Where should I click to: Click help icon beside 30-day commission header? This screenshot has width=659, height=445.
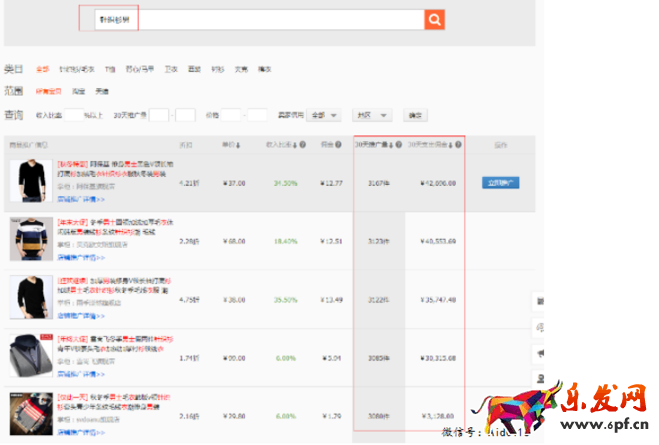458,145
